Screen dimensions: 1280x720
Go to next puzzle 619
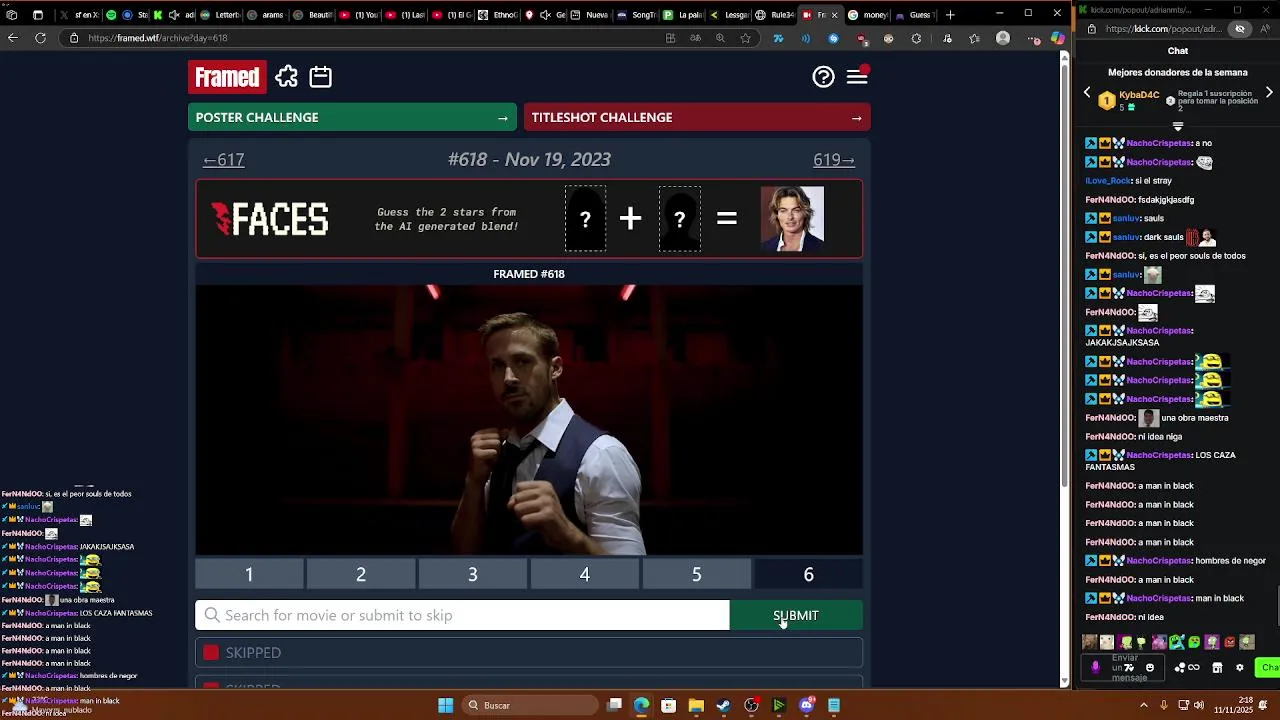pos(834,160)
